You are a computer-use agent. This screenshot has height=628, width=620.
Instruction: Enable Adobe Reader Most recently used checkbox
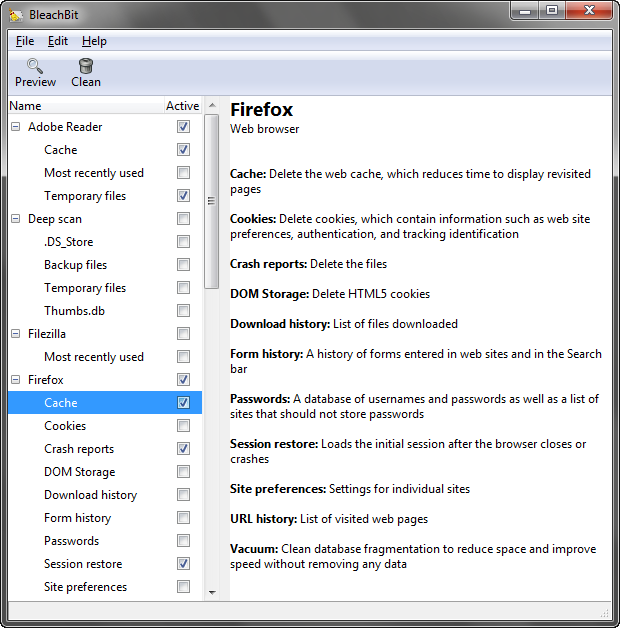183,173
